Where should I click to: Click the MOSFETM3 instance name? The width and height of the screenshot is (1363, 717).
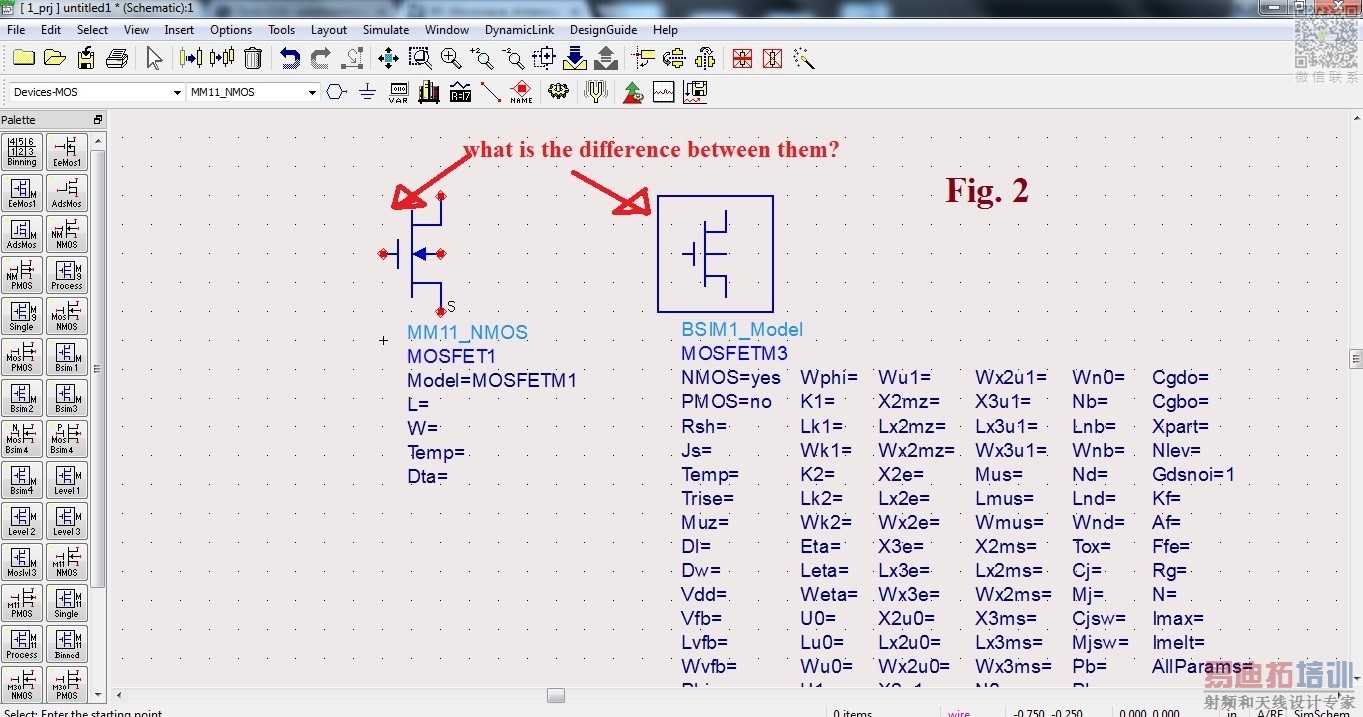pos(735,353)
